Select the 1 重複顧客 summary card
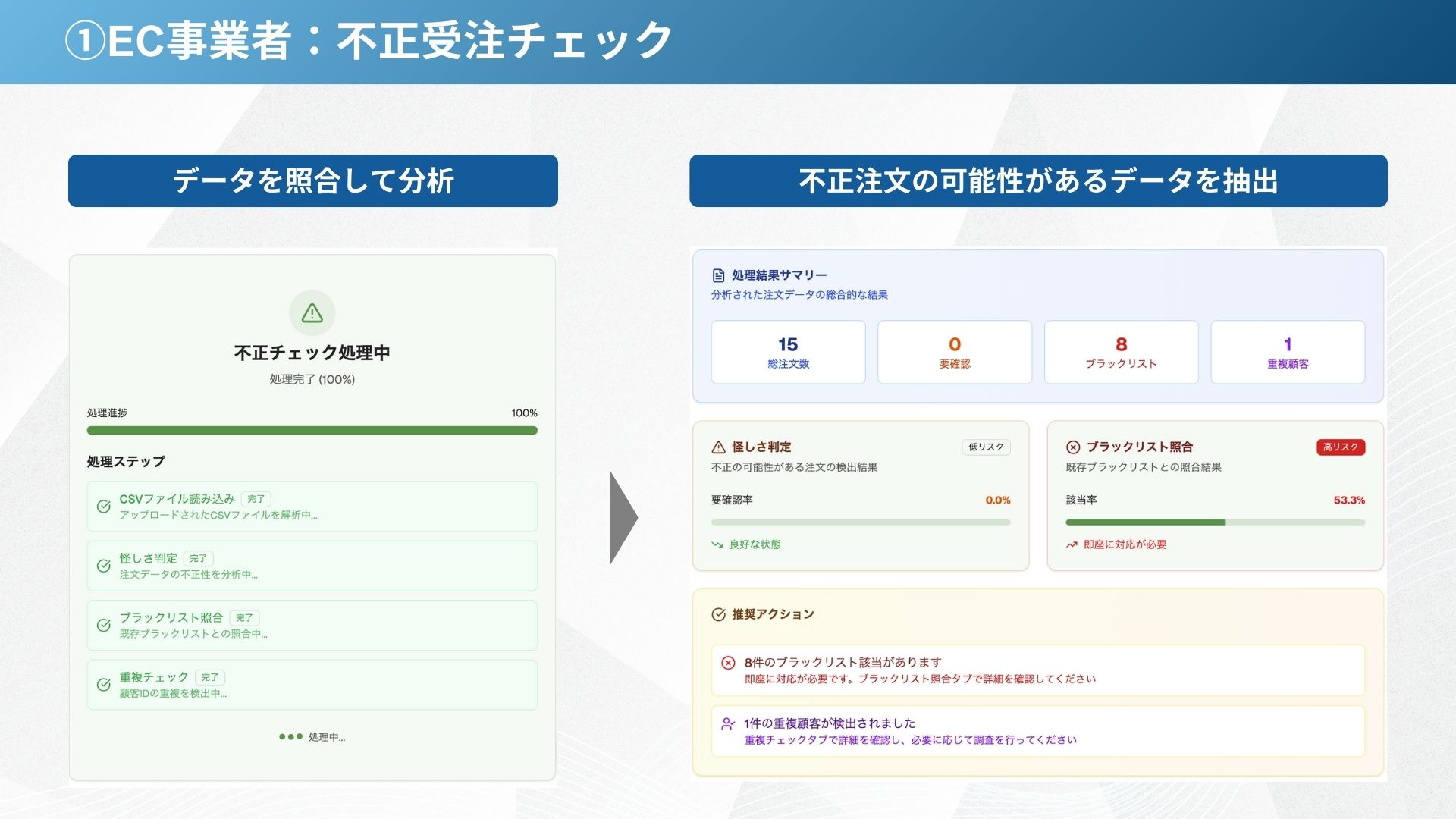1456x819 pixels. coord(1287,352)
